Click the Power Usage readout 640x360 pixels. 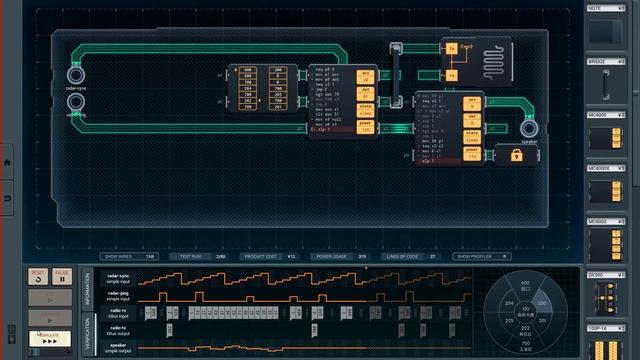tap(340, 256)
